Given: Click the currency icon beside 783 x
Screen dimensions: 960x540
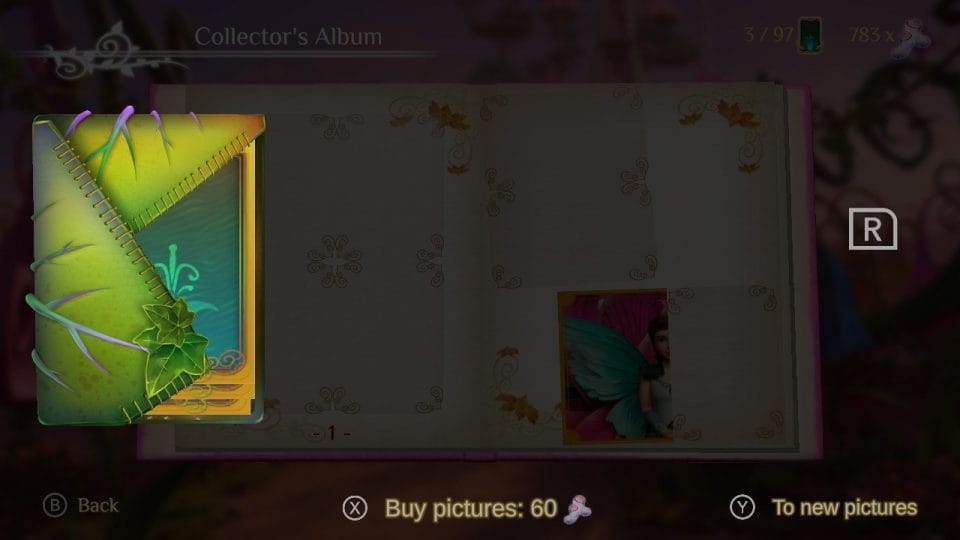Looking at the screenshot, I should point(912,38).
